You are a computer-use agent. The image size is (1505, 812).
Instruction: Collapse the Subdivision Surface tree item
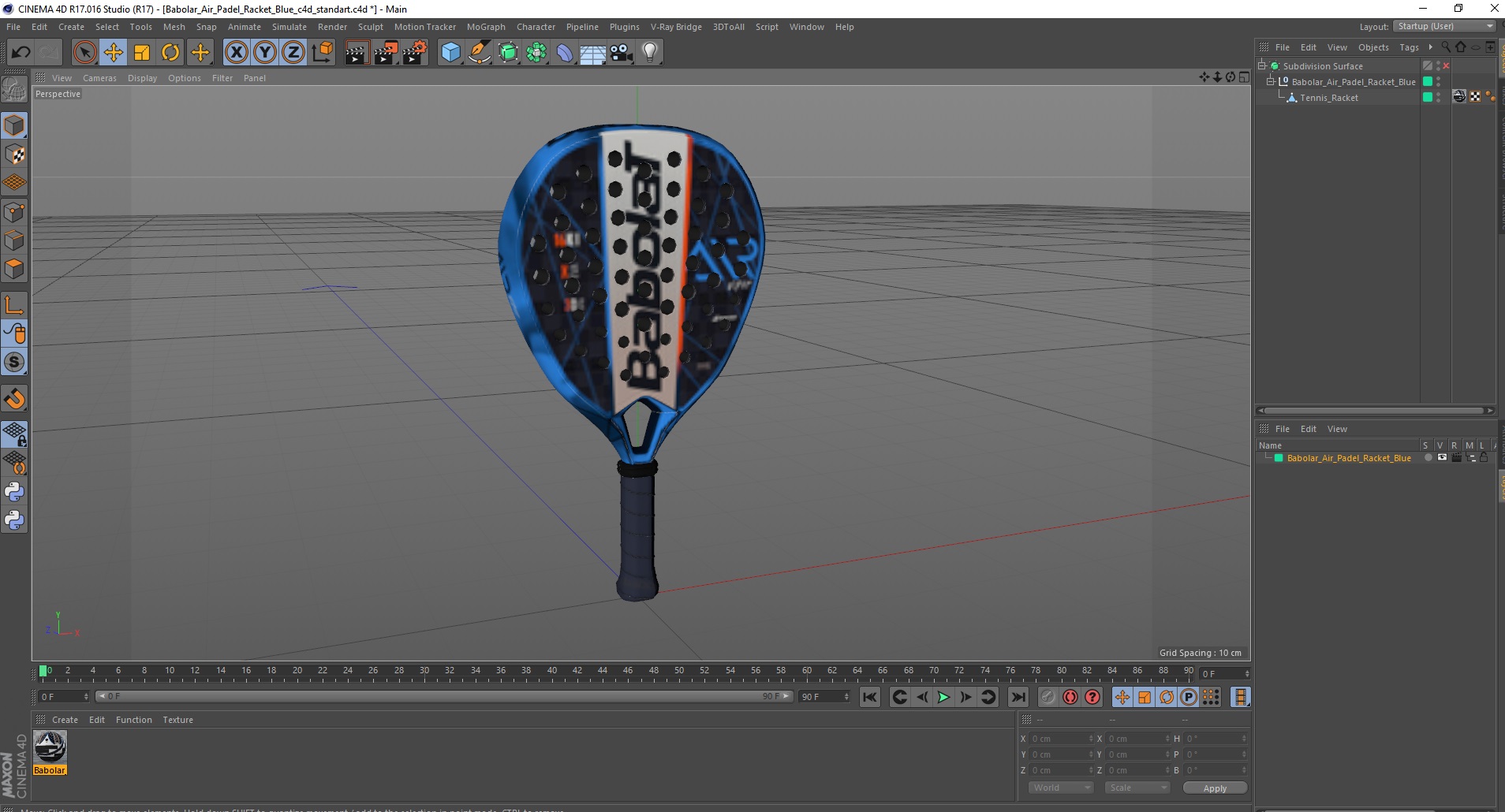coord(1262,66)
